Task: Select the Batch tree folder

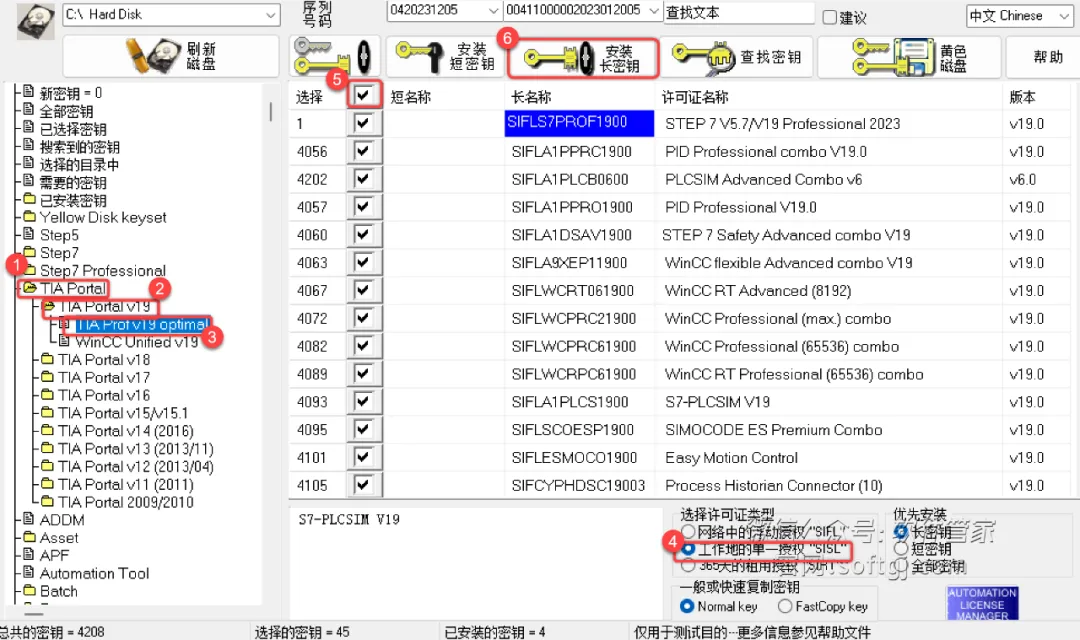Action: (x=59, y=592)
